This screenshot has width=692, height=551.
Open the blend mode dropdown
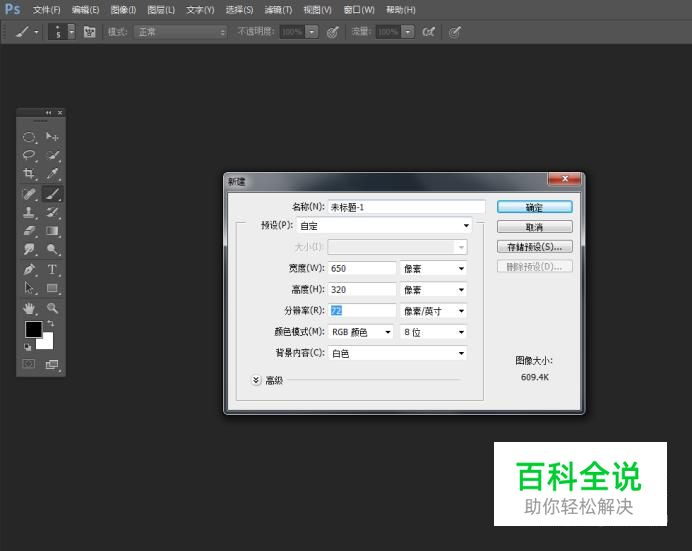[x=181, y=32]
